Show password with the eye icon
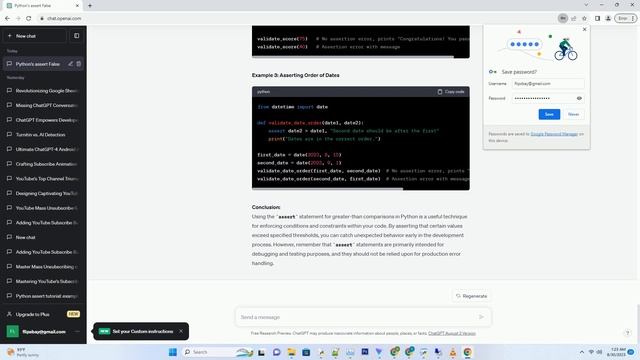 tap(579, 98)
